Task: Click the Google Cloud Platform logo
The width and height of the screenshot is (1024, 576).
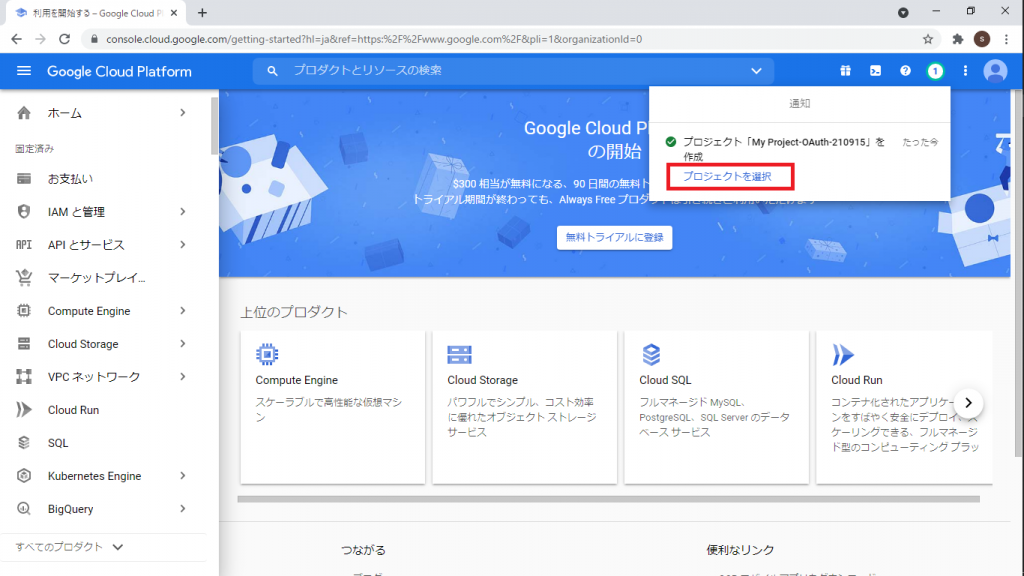Action: tap(123, 71)
